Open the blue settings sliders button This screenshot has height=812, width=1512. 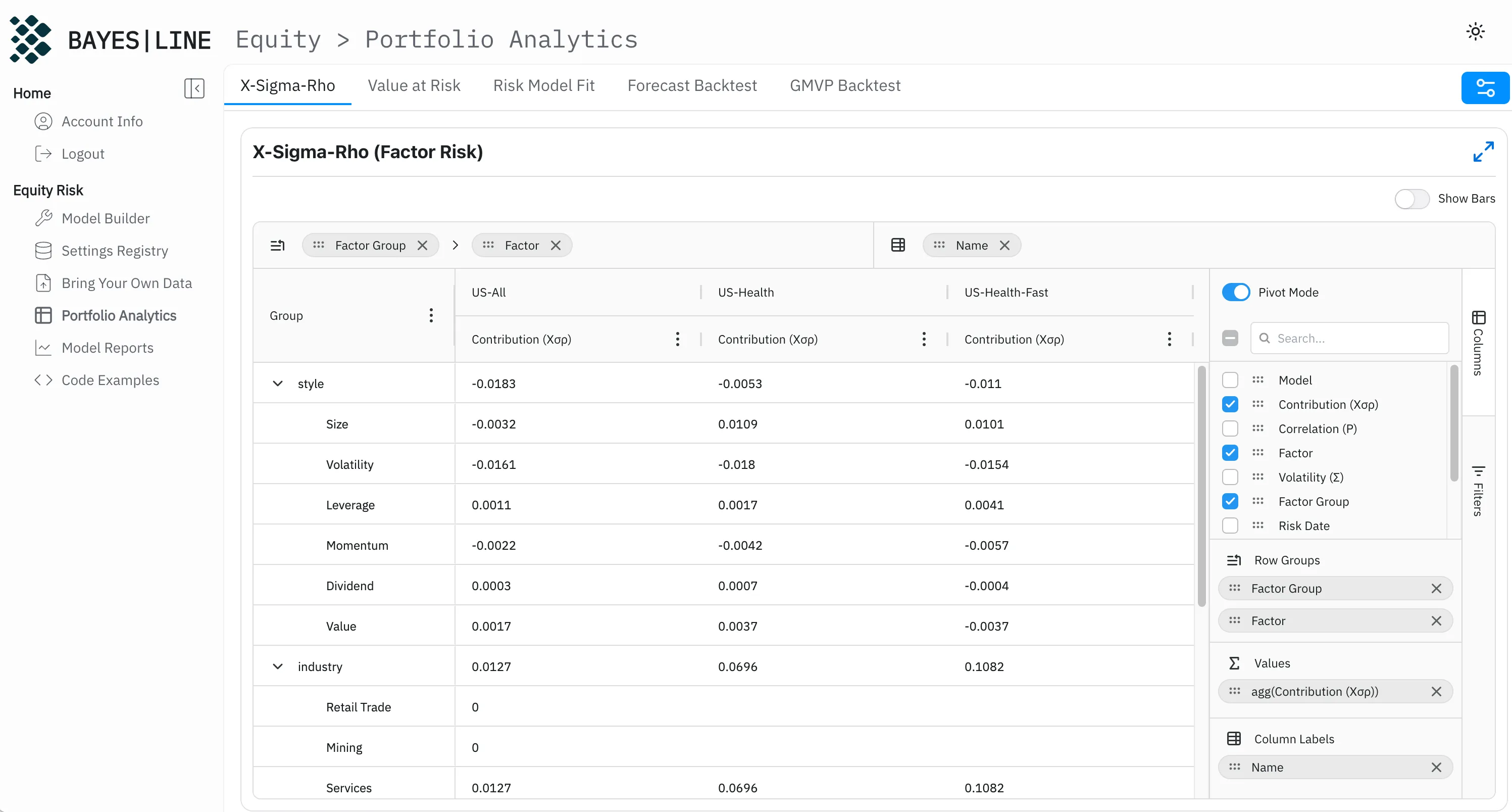coord(1484,88)
